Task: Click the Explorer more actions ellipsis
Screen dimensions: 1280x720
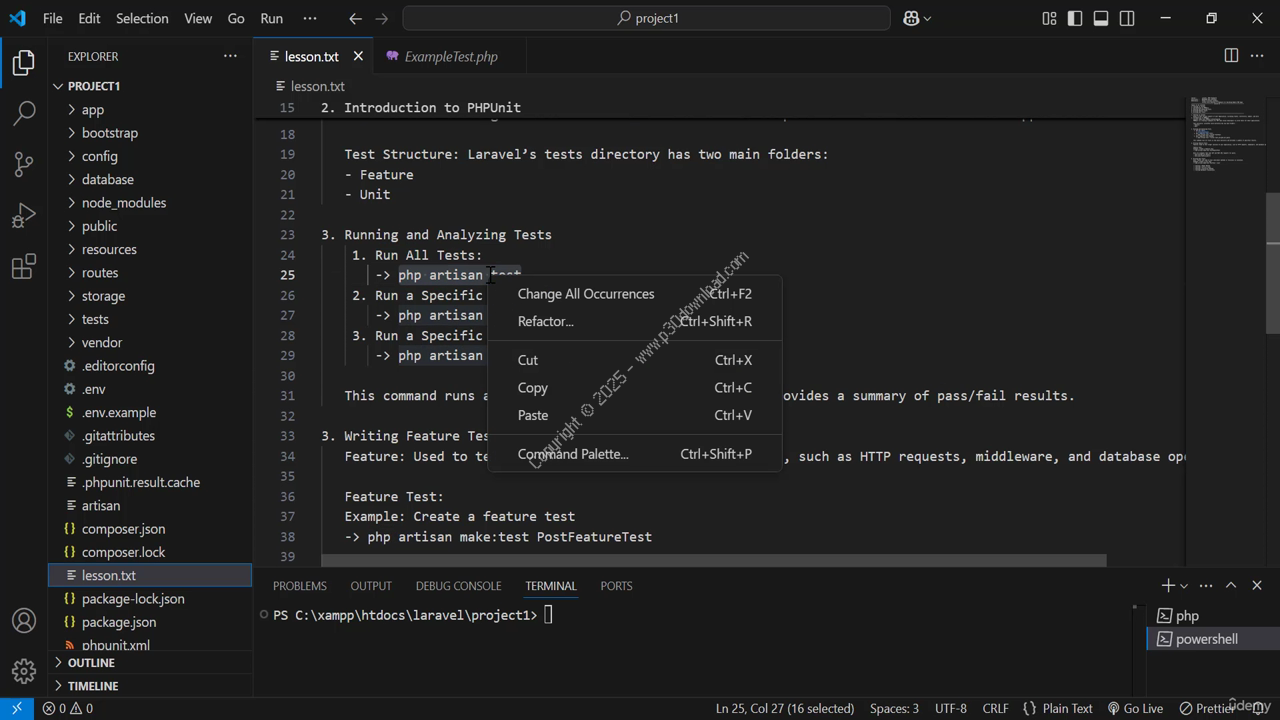Action: 230,56
